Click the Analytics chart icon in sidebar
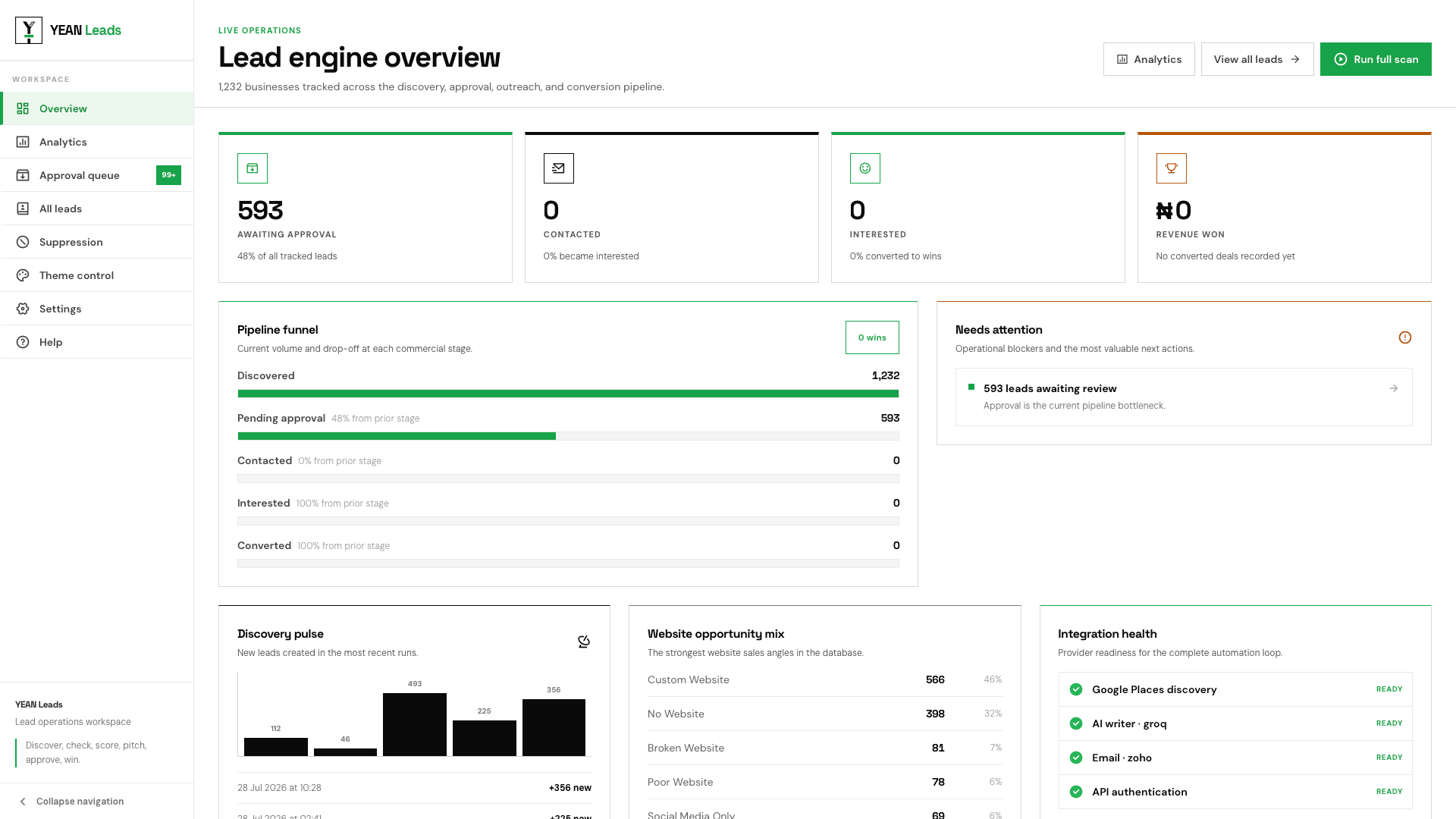 click(x=23, y=142)
